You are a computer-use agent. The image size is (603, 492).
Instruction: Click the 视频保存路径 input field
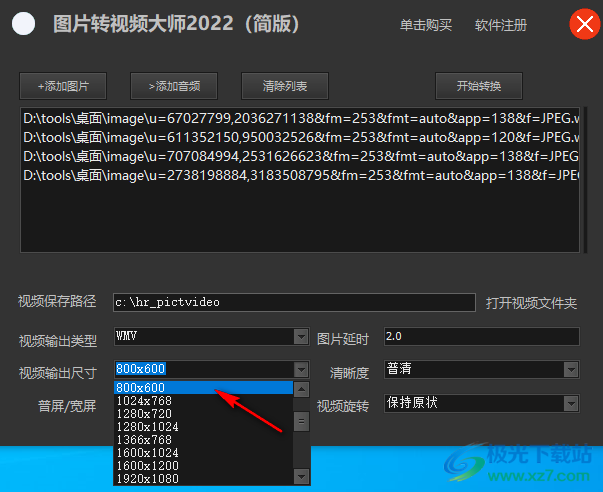(294, 302)
